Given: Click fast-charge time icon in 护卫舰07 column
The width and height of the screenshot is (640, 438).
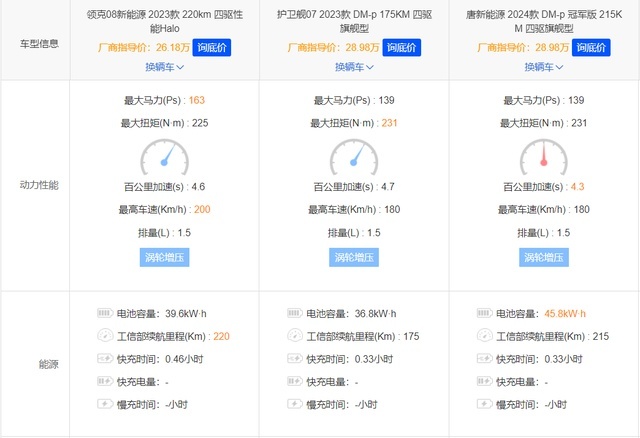Looking at the screenshot, I should 295,358.
